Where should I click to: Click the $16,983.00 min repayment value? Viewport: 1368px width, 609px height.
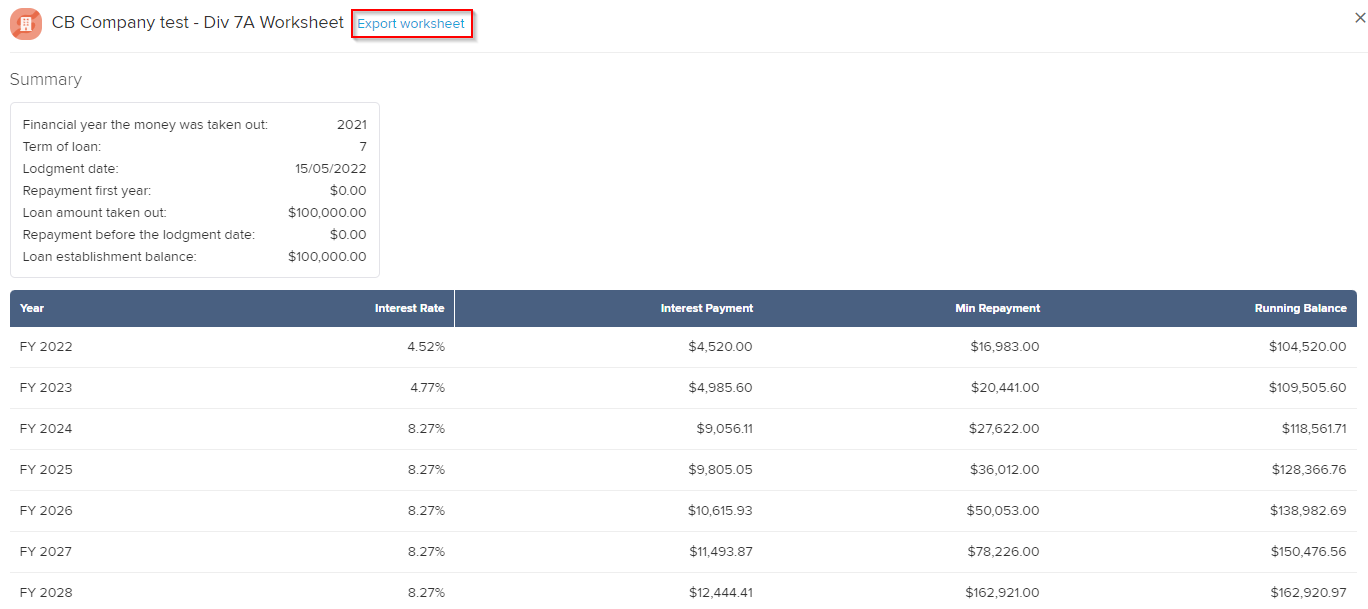tap(1004, 347)
